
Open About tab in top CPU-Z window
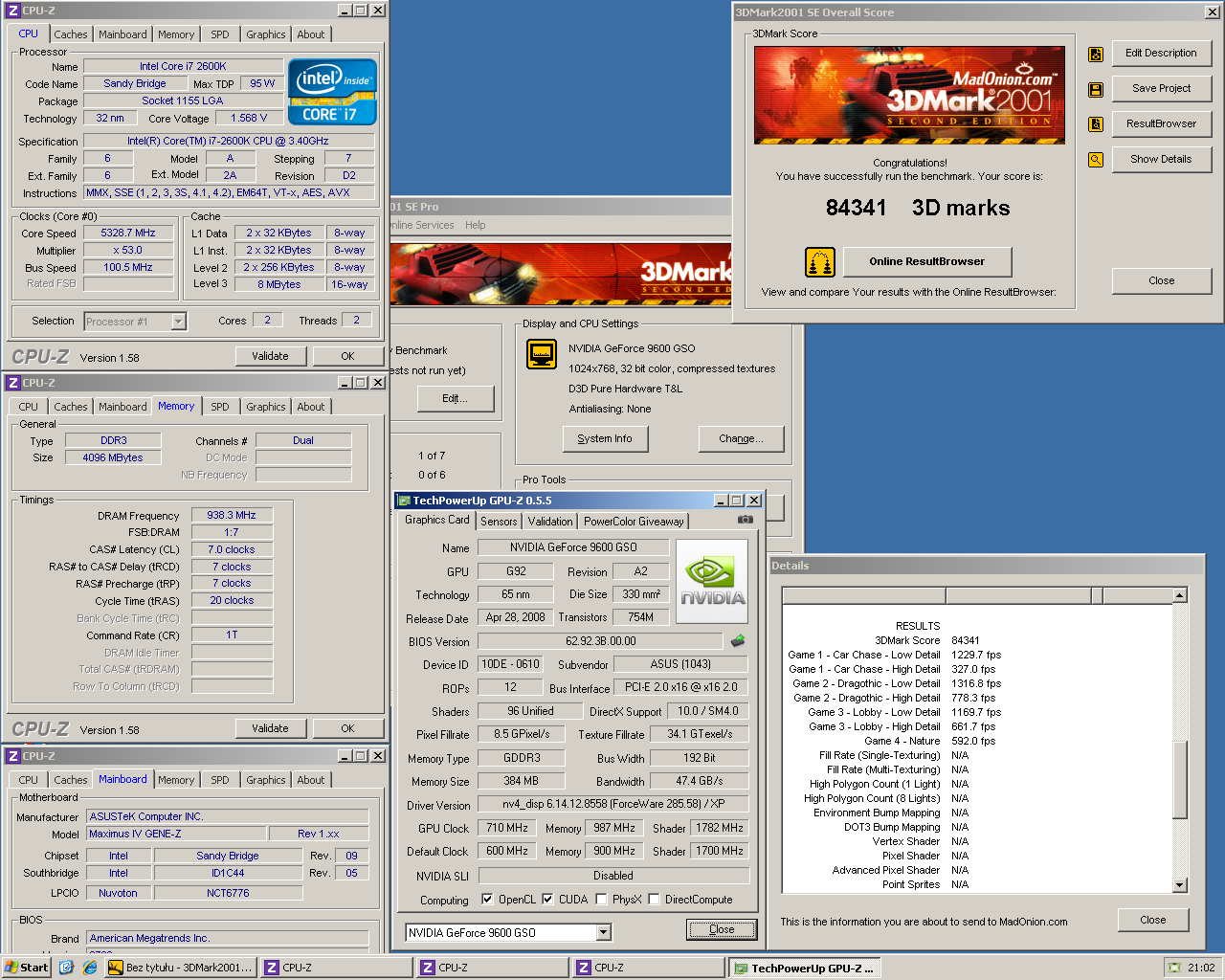pyautogui.click(x=311, y=34)
